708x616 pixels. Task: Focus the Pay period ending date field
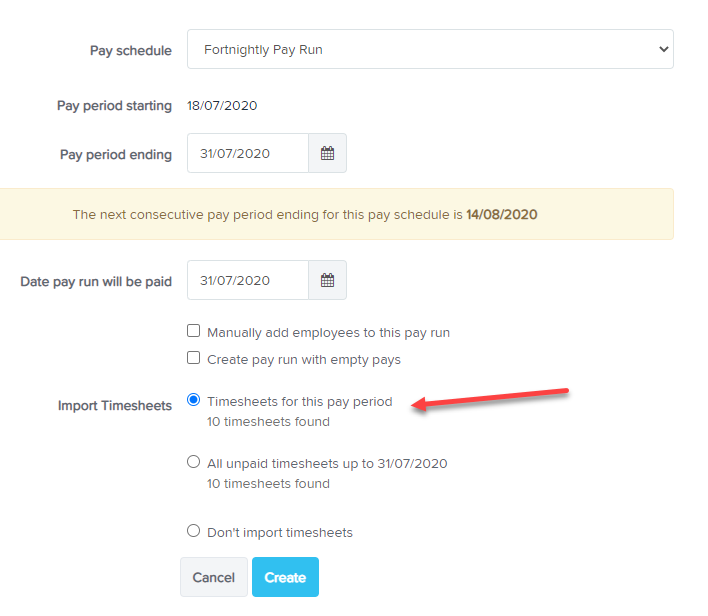(x=248, y=153)
